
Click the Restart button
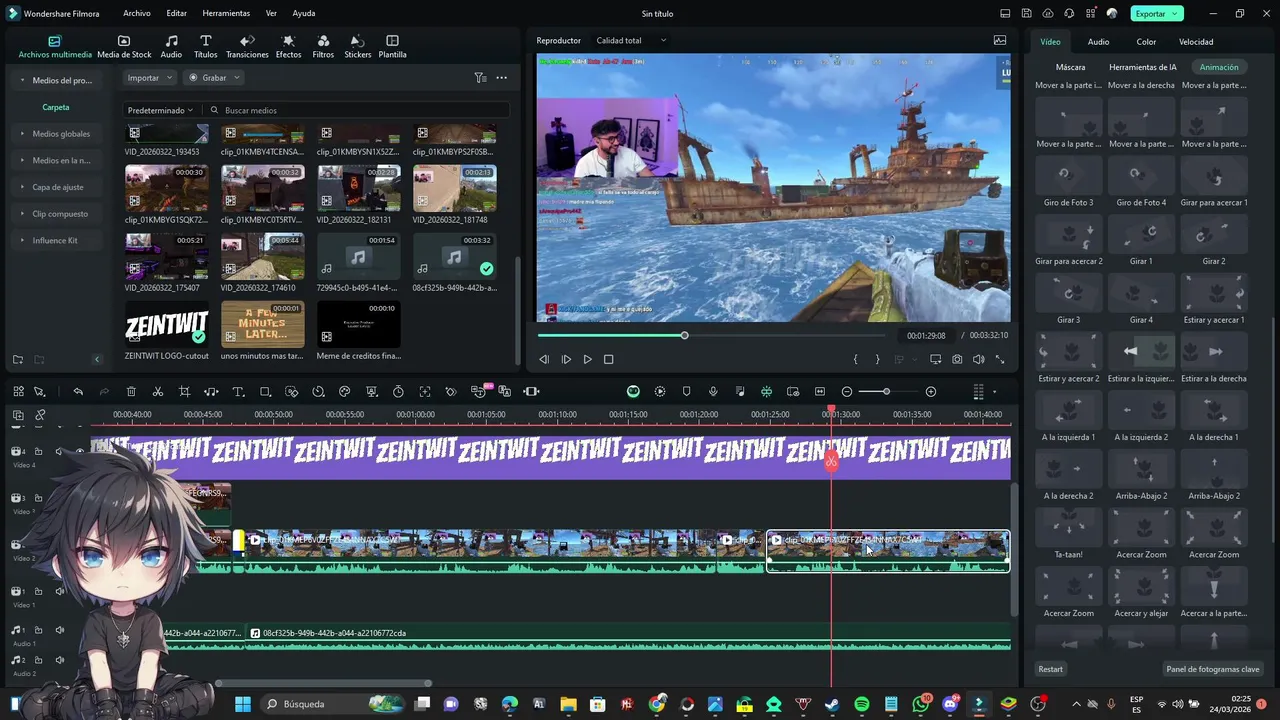tap(1050, 669)
